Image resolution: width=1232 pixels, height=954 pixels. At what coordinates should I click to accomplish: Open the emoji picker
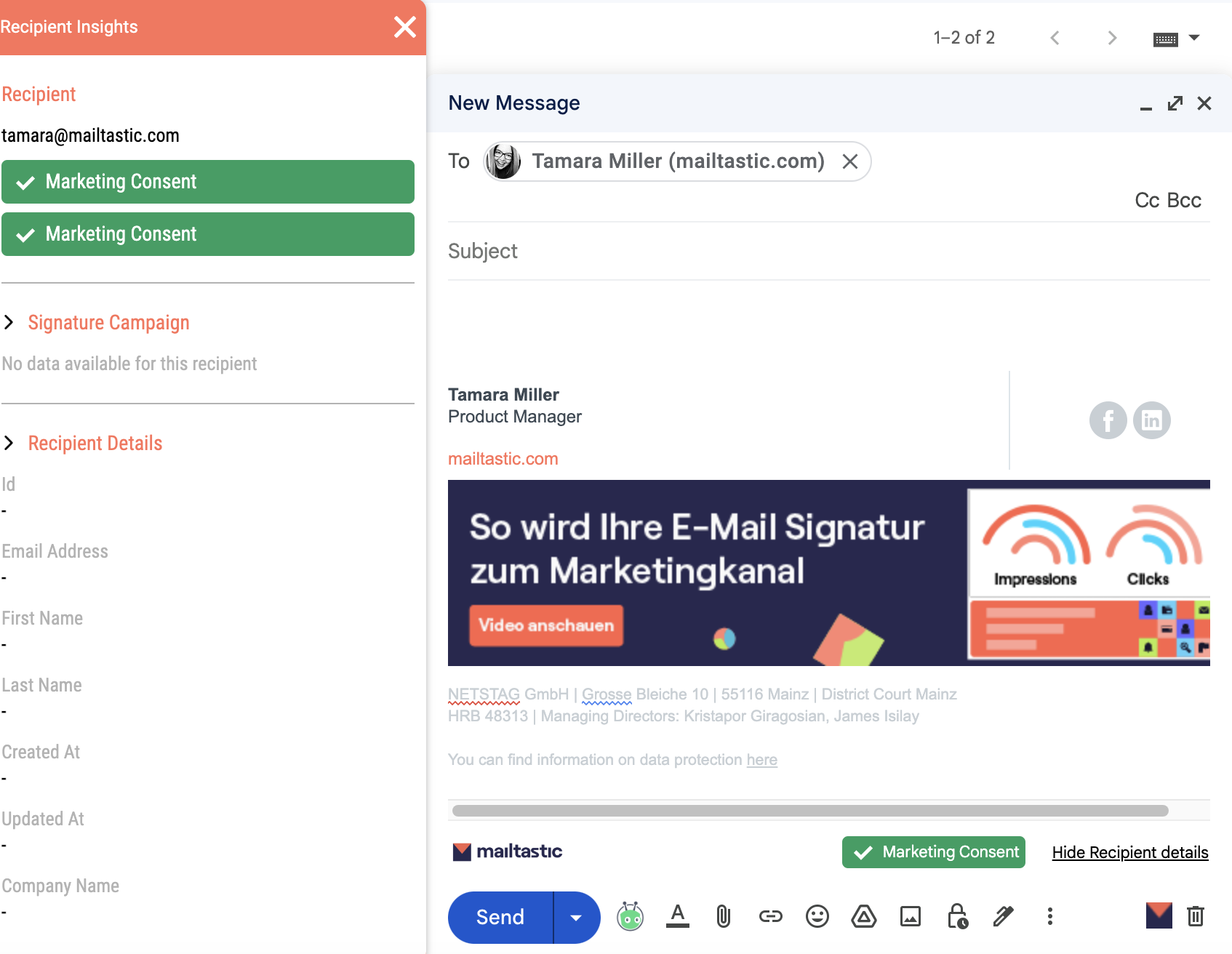817,916
